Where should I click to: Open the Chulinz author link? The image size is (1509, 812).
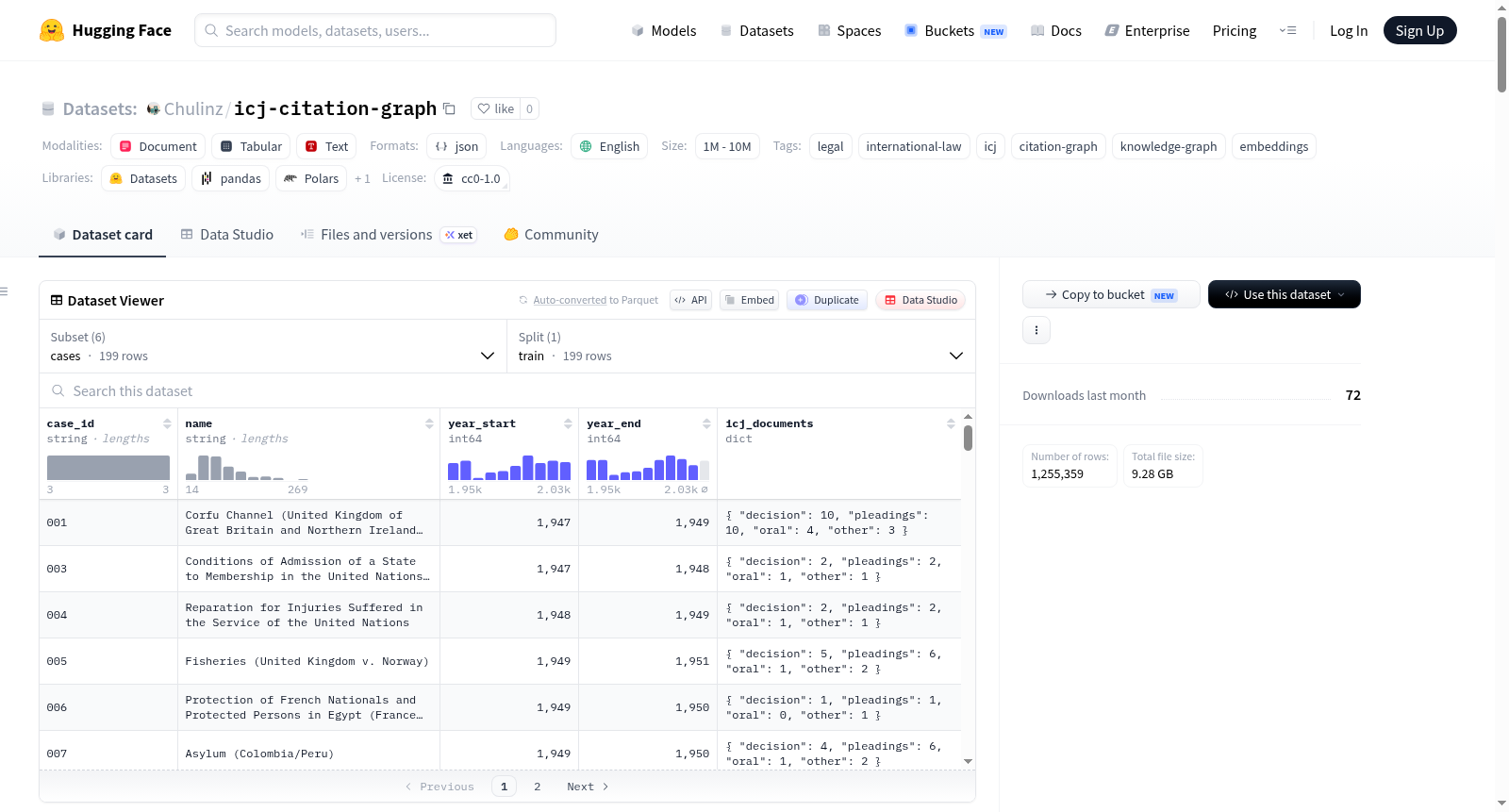pyautogui.click(x=193, y=109)
